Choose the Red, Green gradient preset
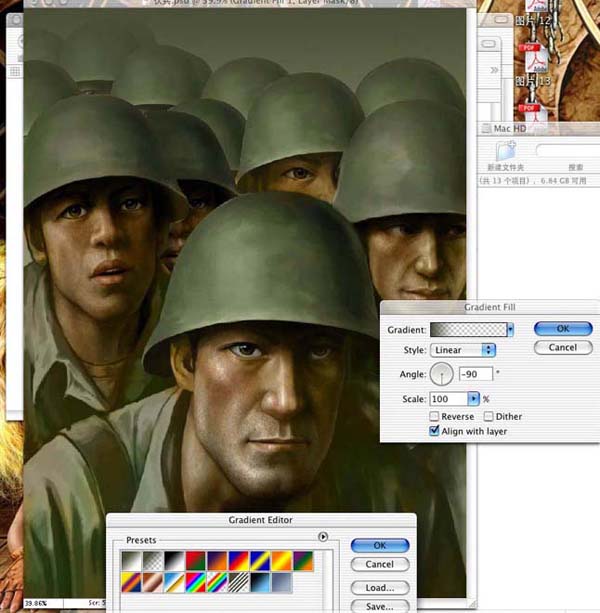Image resolution: width=600 pixels, height=613 pixels. [x=196, y=561]
